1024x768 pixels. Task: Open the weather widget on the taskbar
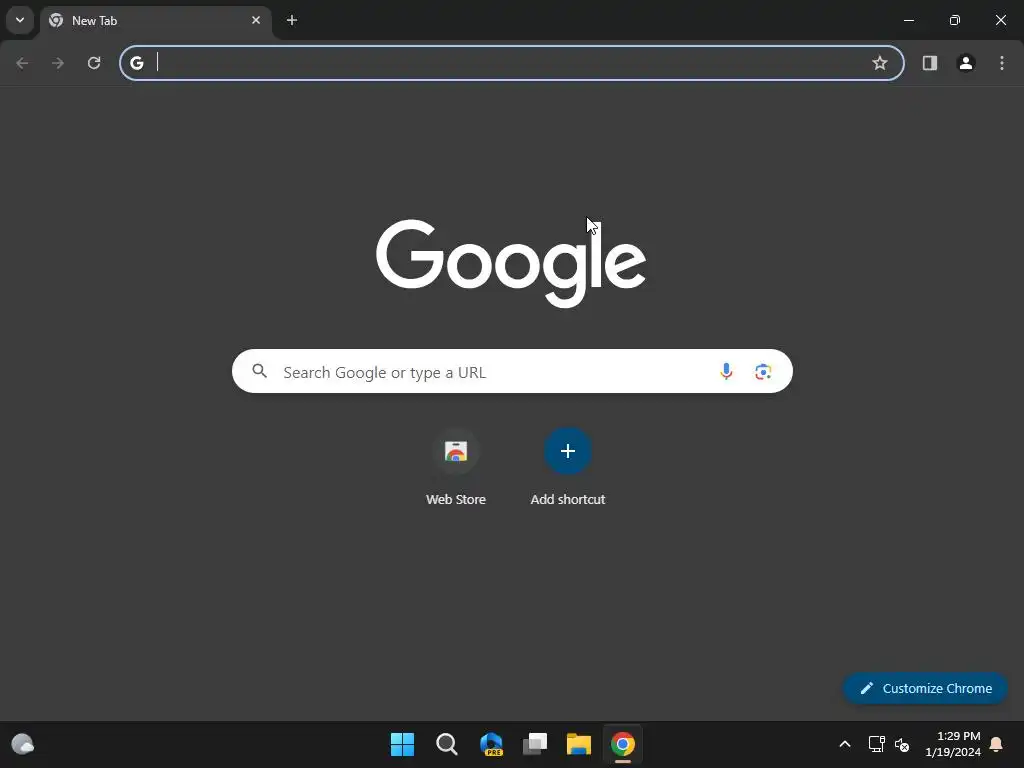pos(23,744)
